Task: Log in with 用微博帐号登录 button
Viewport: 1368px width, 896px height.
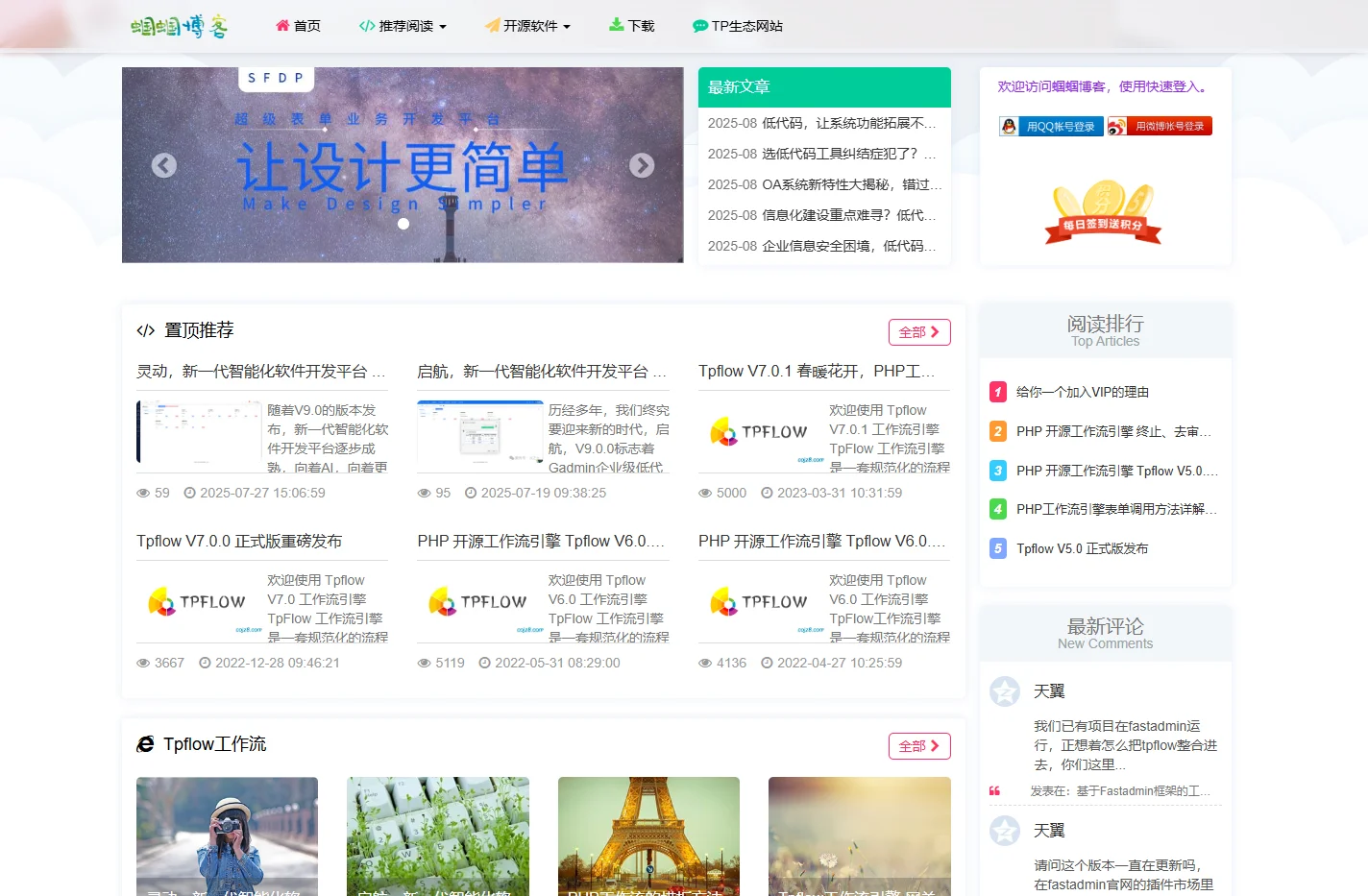Action: 1160,126
